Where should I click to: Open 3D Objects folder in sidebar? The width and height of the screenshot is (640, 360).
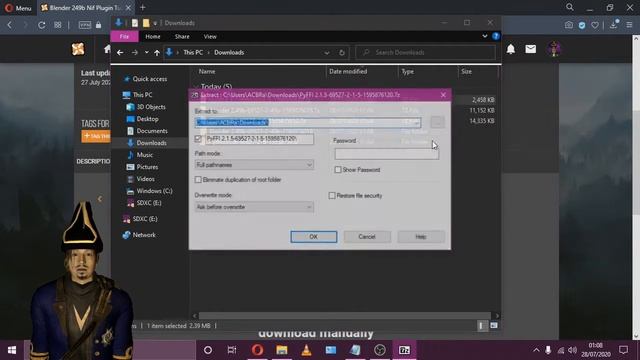[151, 107]
